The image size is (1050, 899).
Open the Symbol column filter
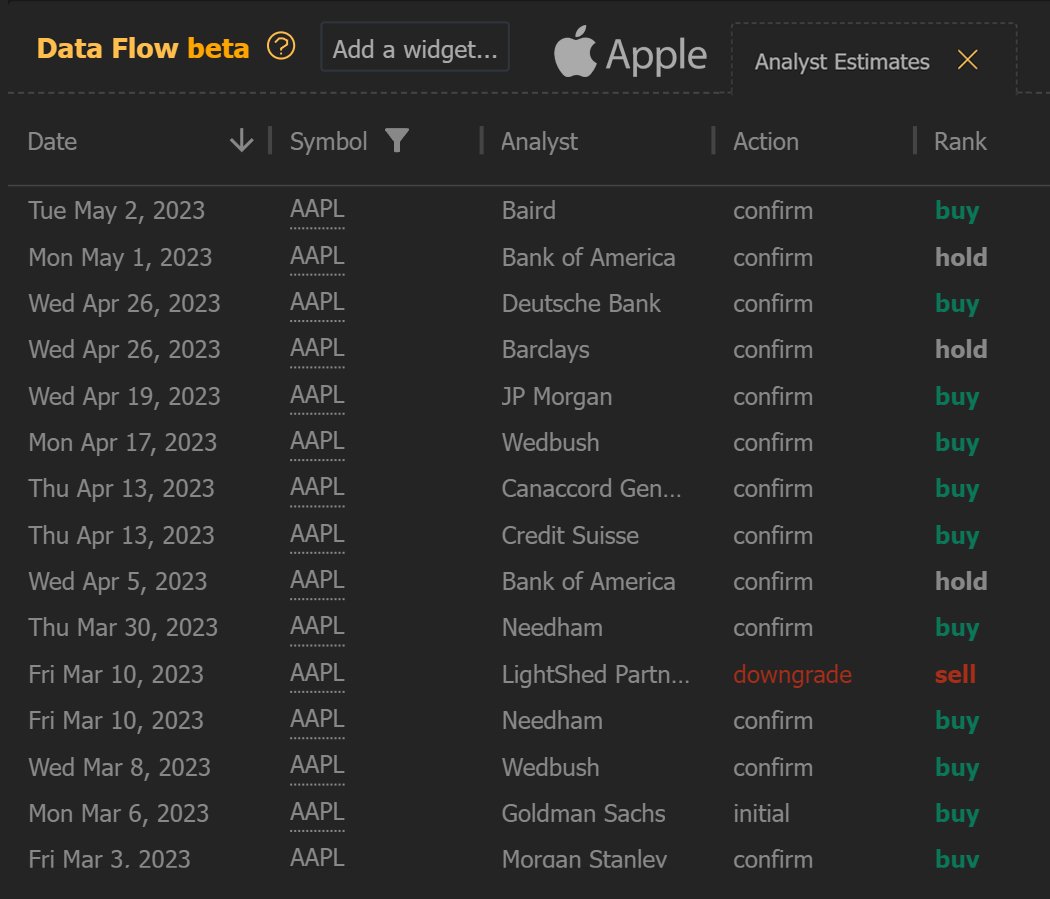(397, 141)
